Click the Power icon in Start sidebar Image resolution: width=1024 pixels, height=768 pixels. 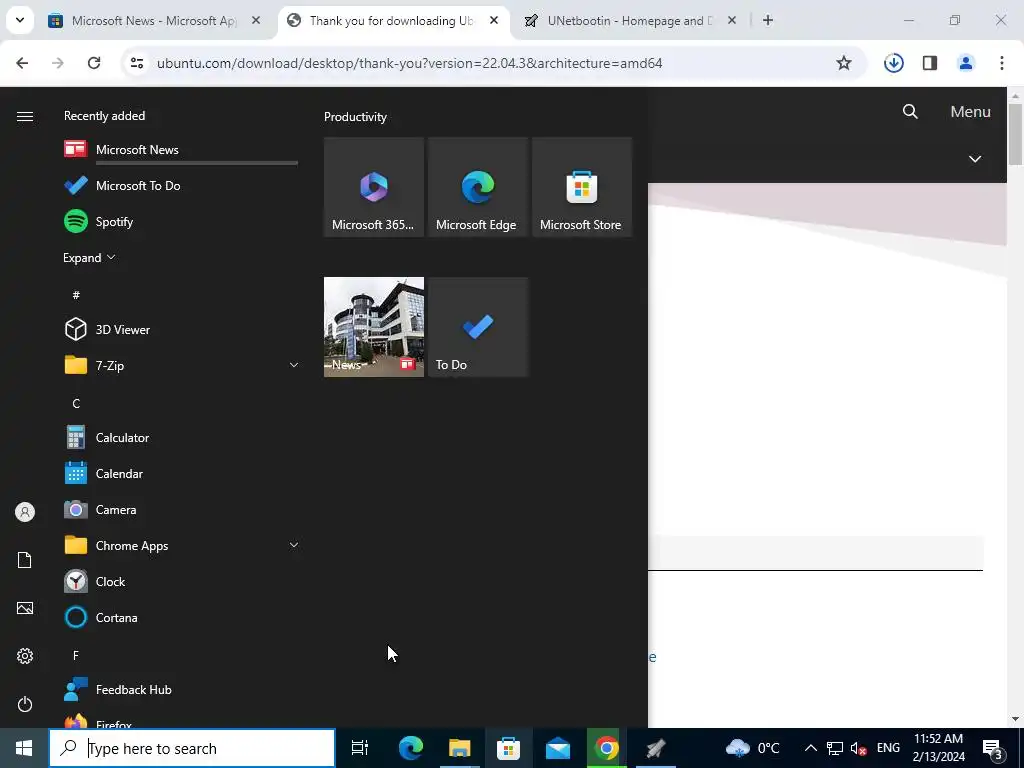(x=25, y=704)
